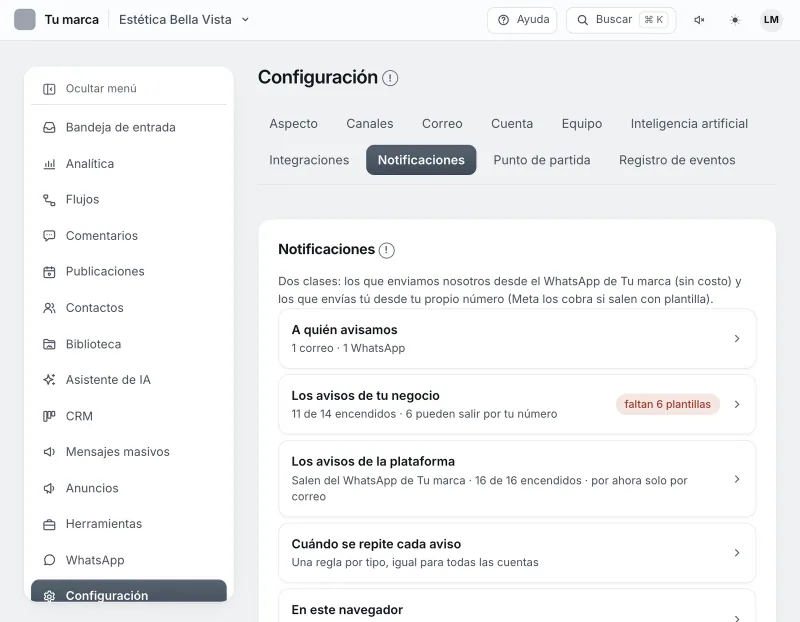Click the Publicaciones calendar icon

pos(49,272)
